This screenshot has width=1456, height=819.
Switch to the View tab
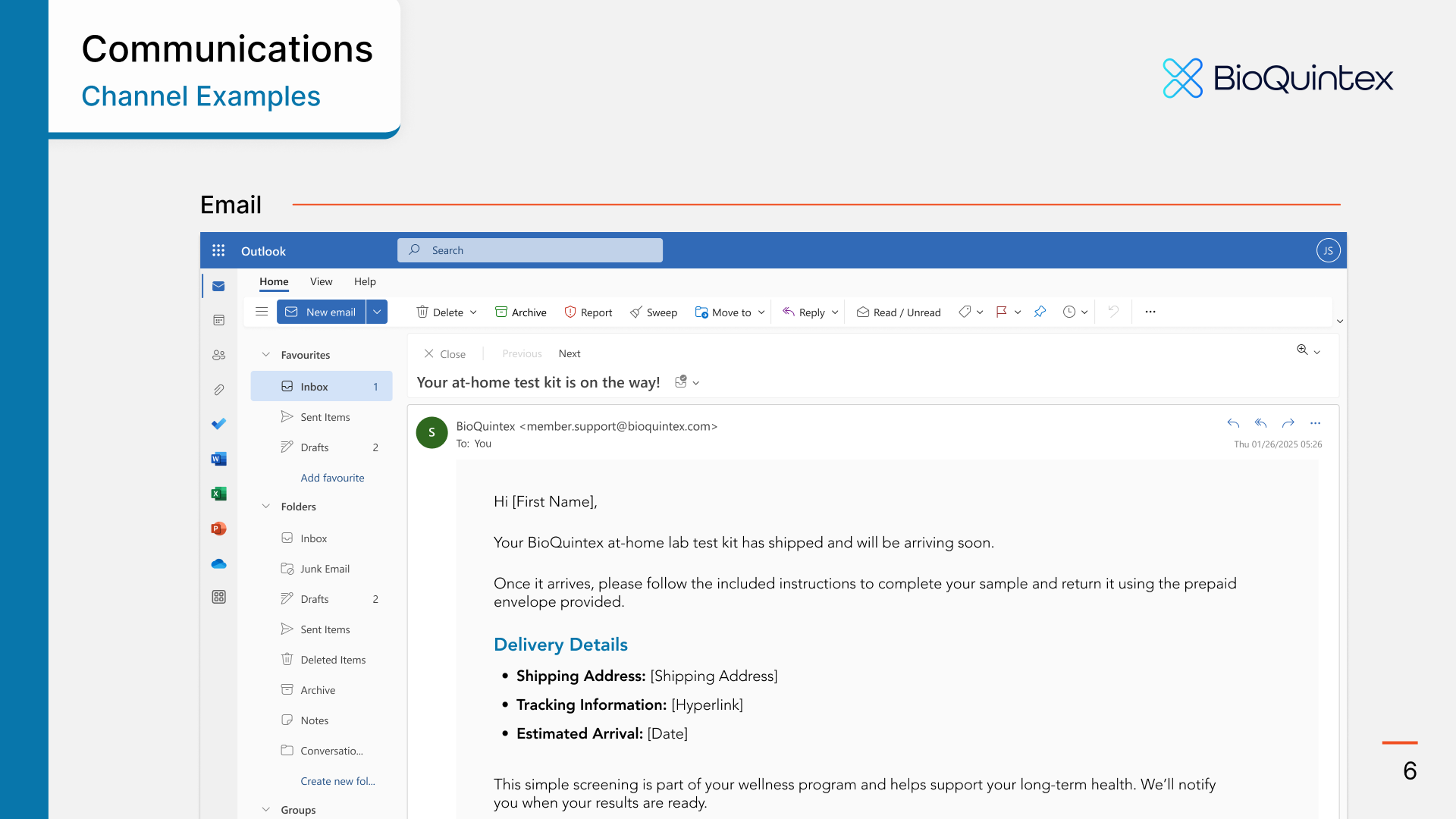[x=321, y=281]
